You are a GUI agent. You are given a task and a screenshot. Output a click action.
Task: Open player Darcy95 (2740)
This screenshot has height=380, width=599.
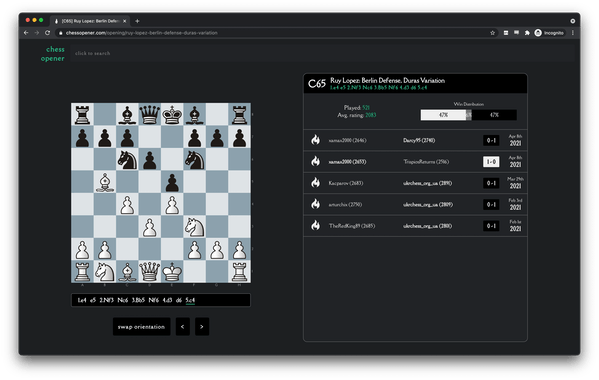[419, 140]
